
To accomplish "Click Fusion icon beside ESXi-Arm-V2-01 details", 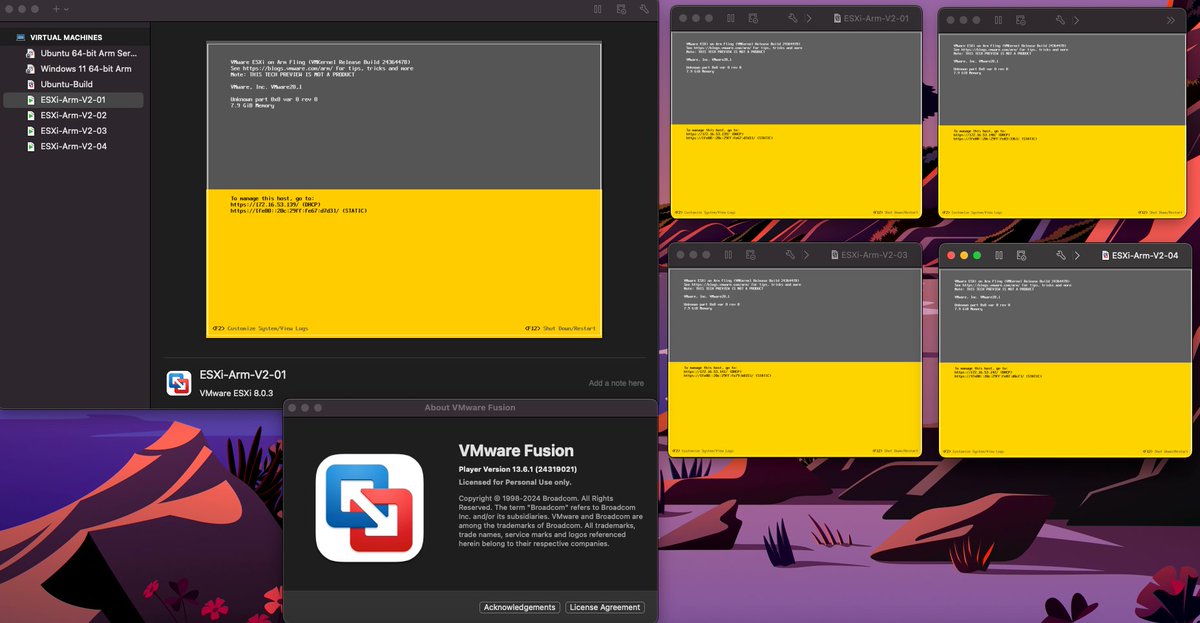I will pyautogui.click(x=179, y=383).
